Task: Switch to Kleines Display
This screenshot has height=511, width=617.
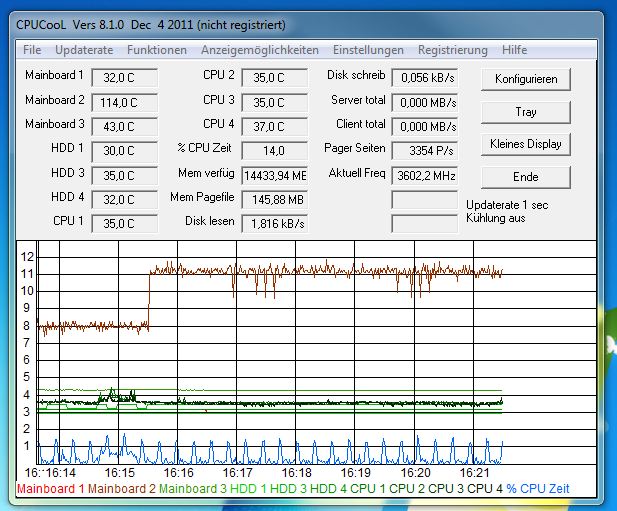Action: coord(526,144)
